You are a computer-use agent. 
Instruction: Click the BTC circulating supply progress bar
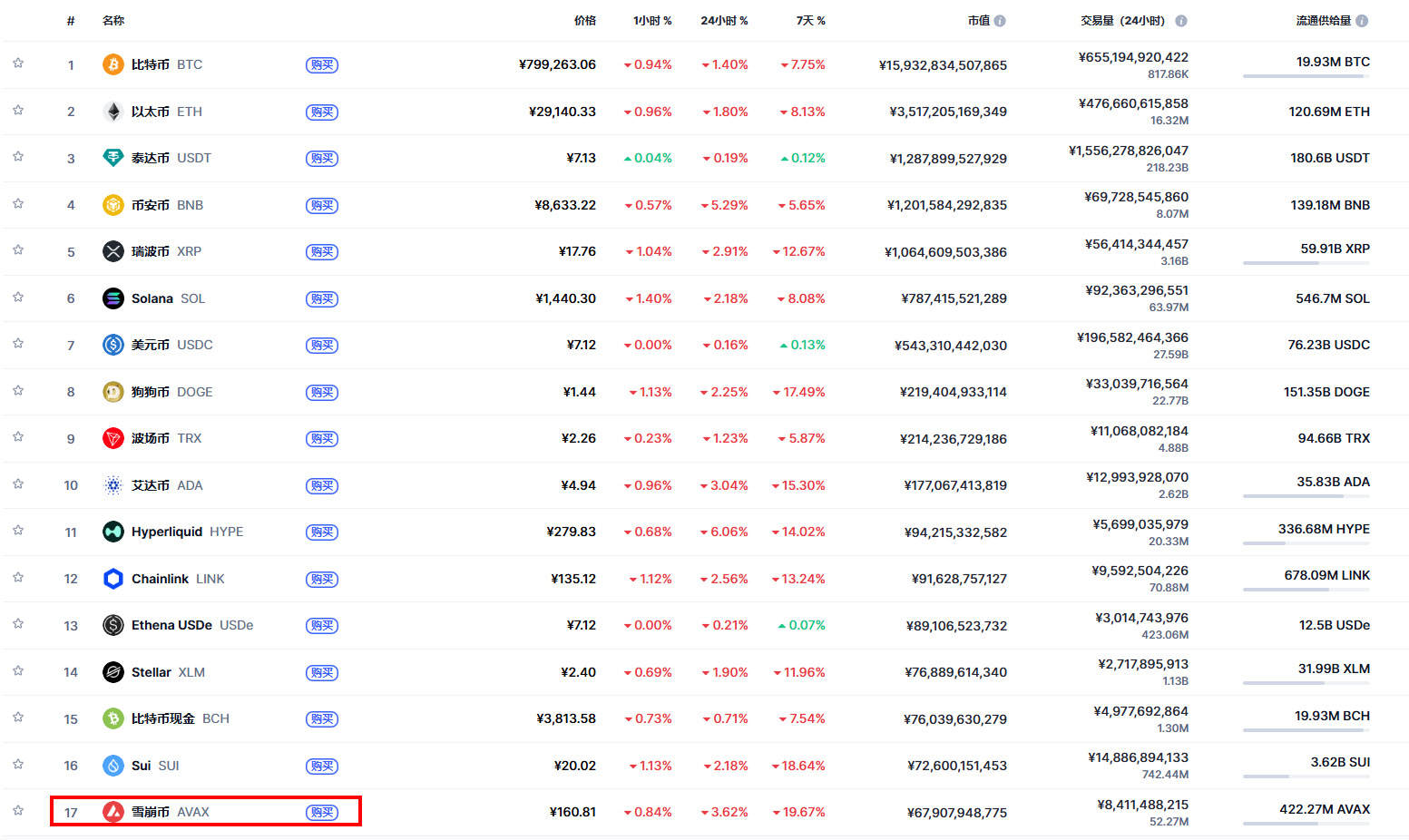[x=1306, y=76]
